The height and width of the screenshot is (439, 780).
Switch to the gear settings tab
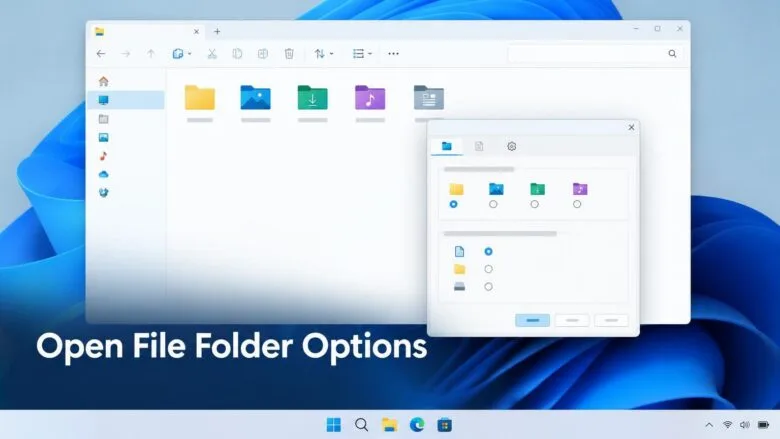(x=511, y=146)
